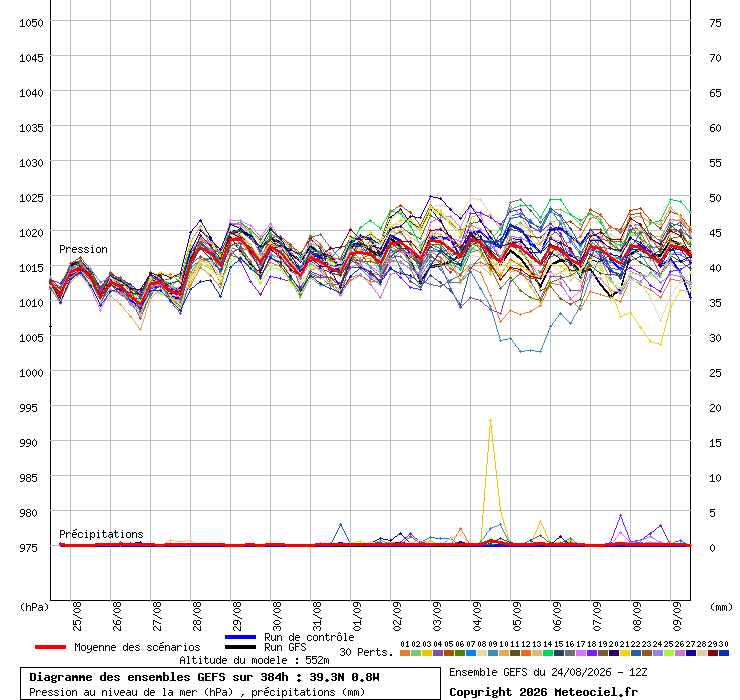
Task: Click the red Moyenne des scénarios legend line
Action: 50,647
